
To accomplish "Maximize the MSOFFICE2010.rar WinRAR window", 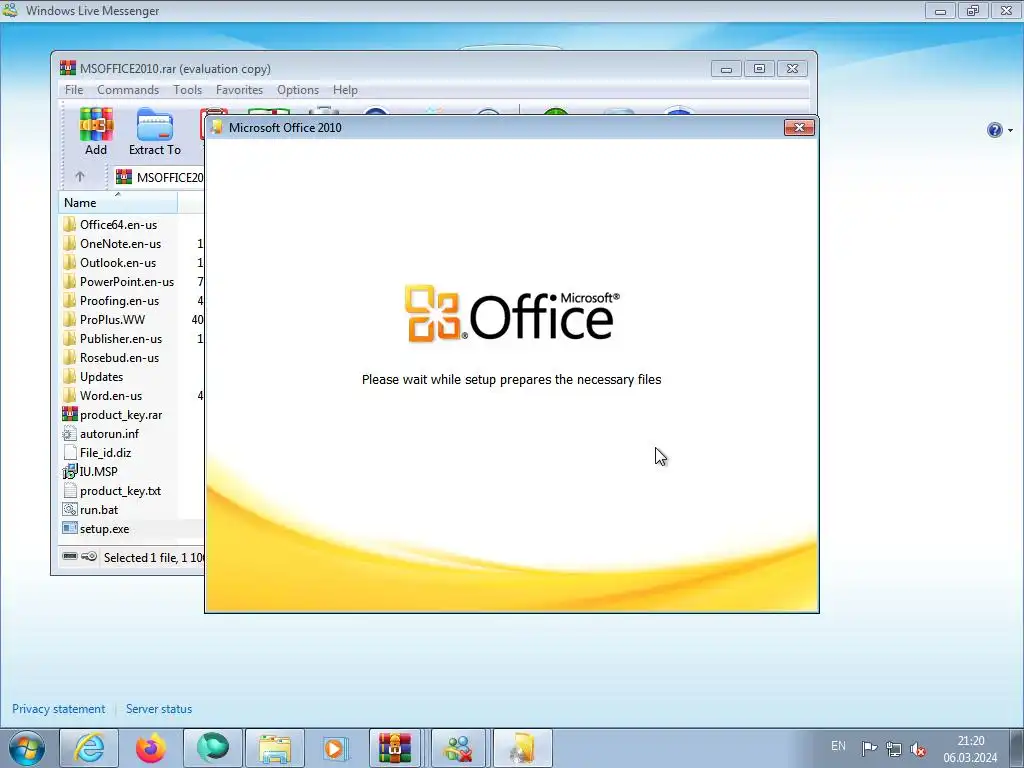I will coord(759,69).
